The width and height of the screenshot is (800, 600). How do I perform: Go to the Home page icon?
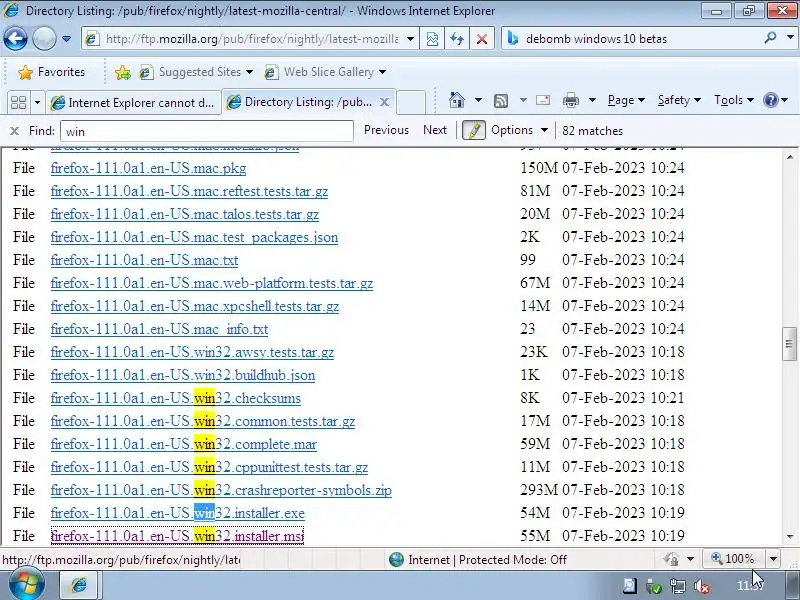coord(457,100)
